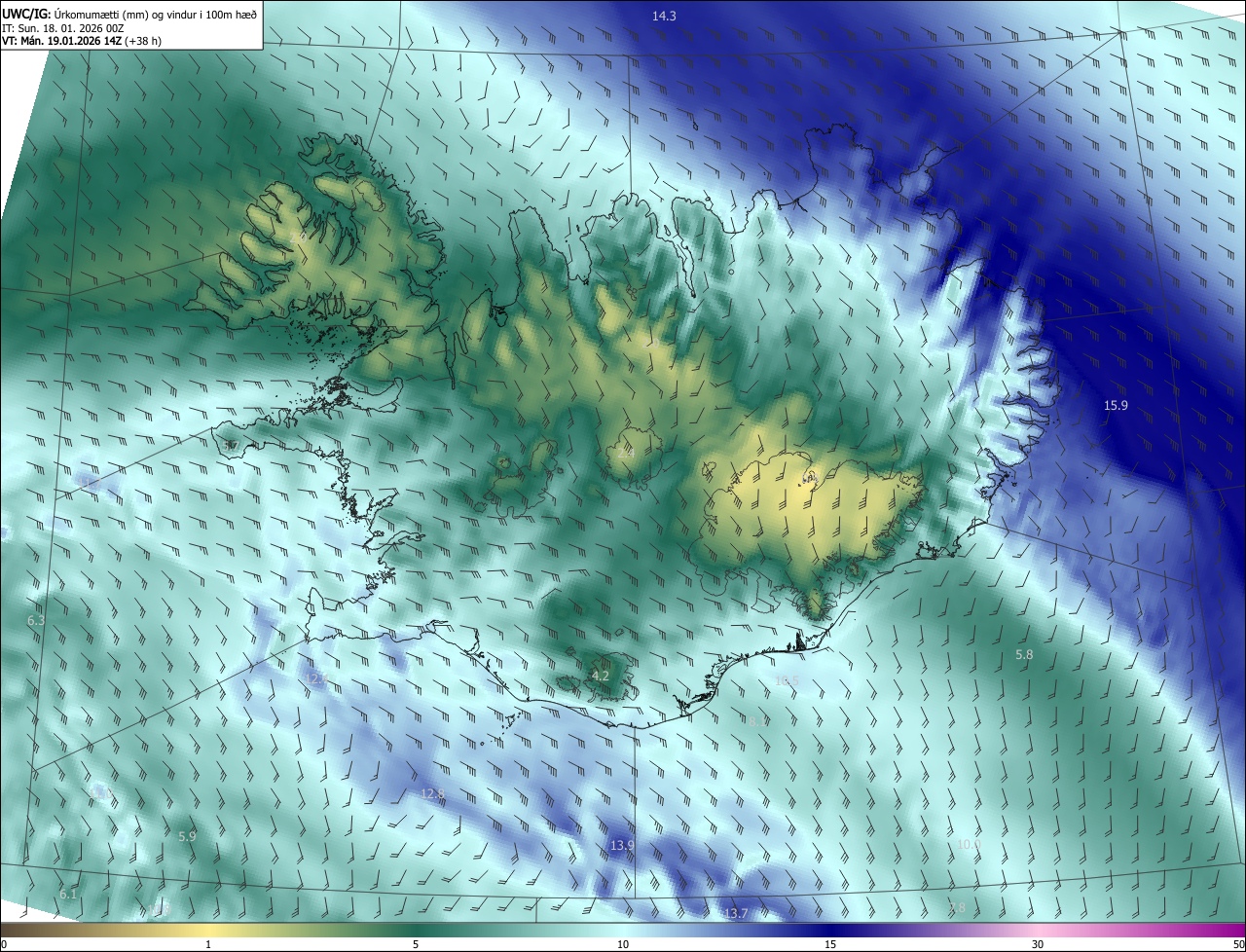Click the 15 tick label on the color scale
1246x952 pixels.
(x=830, y=944)
